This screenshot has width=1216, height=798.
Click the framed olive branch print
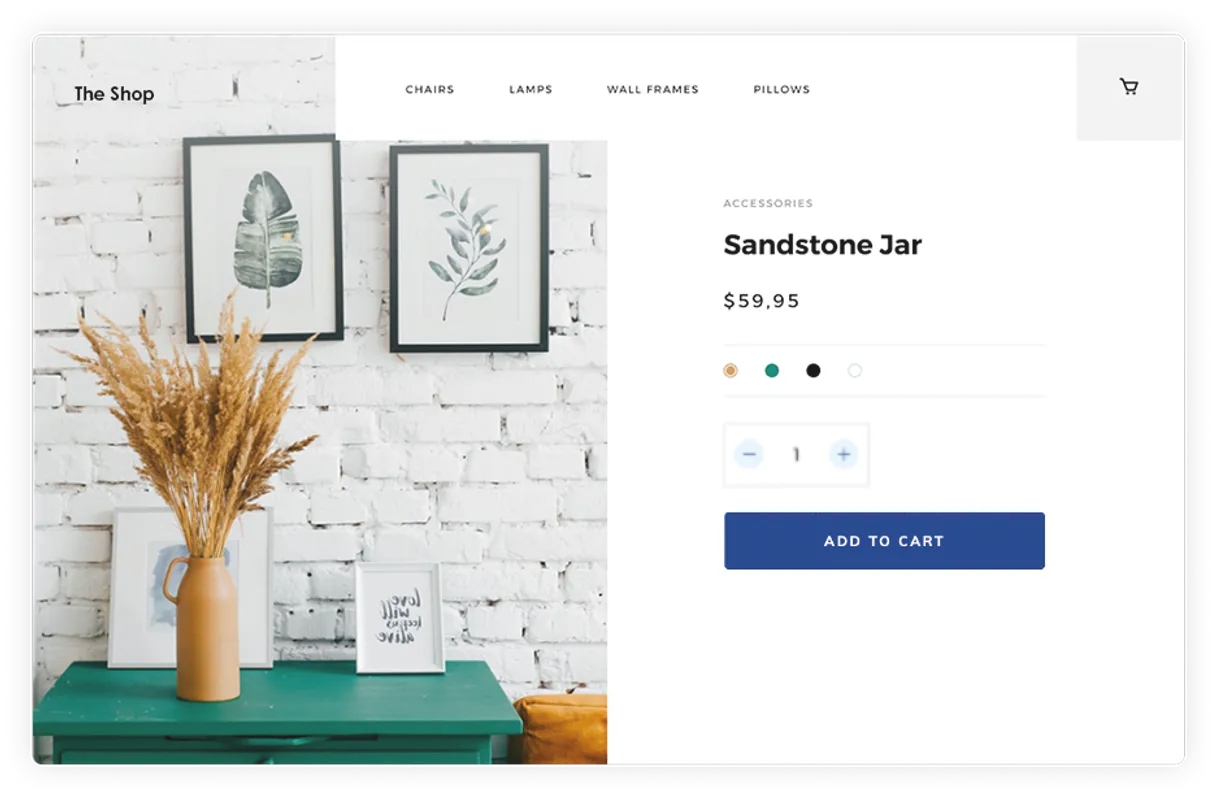coord(469,249)
